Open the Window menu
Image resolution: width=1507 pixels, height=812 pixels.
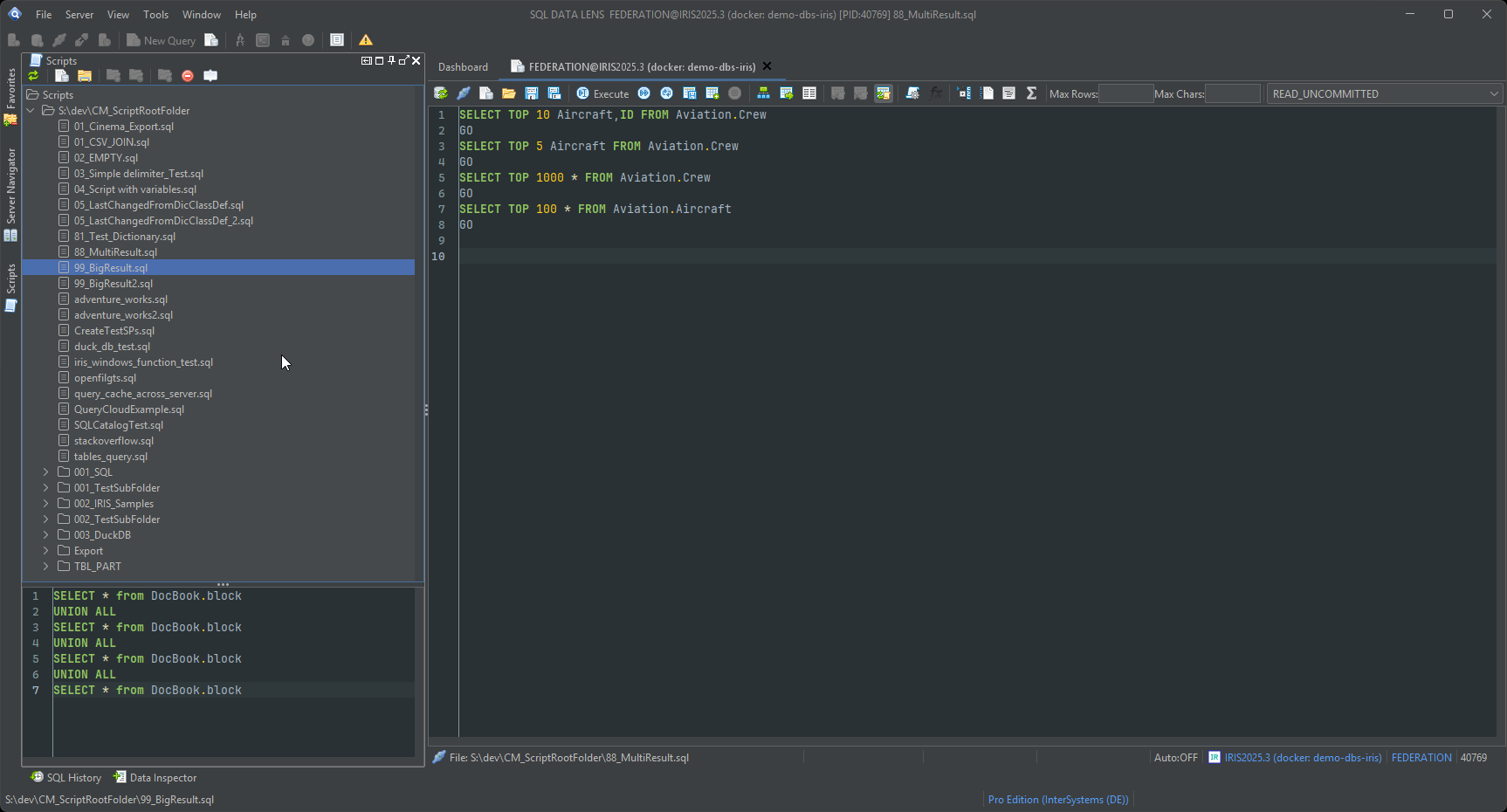(x=202, y=15)
